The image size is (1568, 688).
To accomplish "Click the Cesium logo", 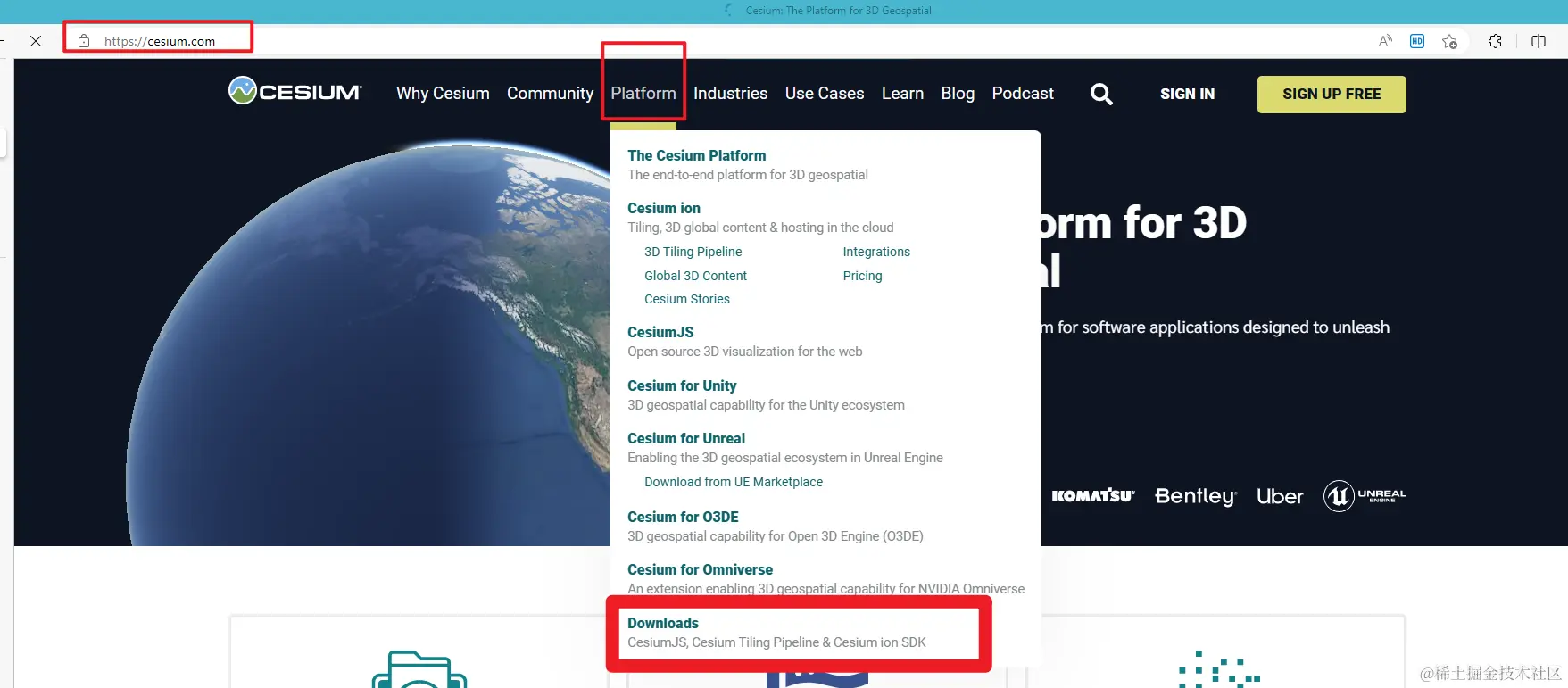I will [295, 91].
